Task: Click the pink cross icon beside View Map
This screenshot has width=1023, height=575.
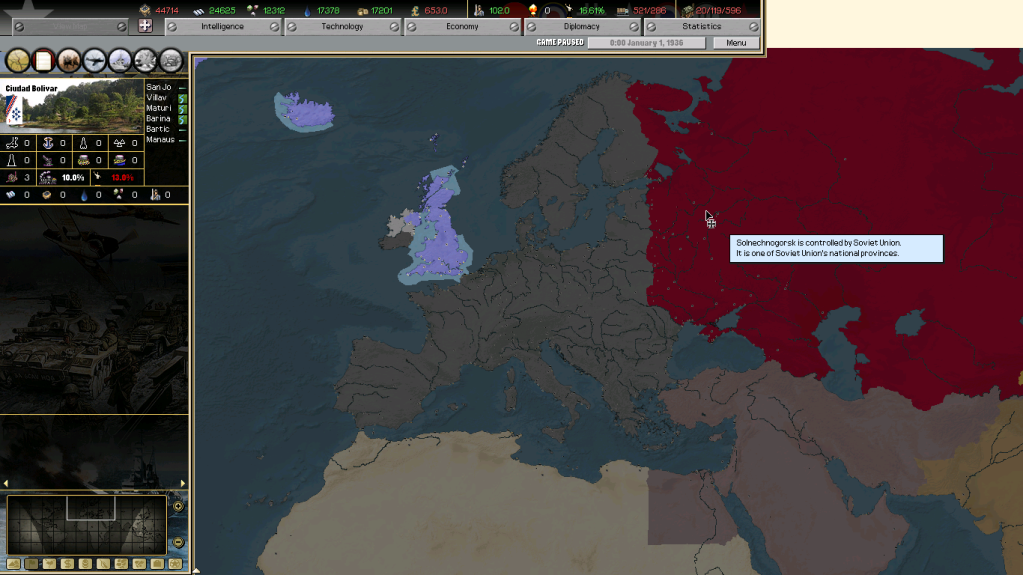Action: coord(145,26)
